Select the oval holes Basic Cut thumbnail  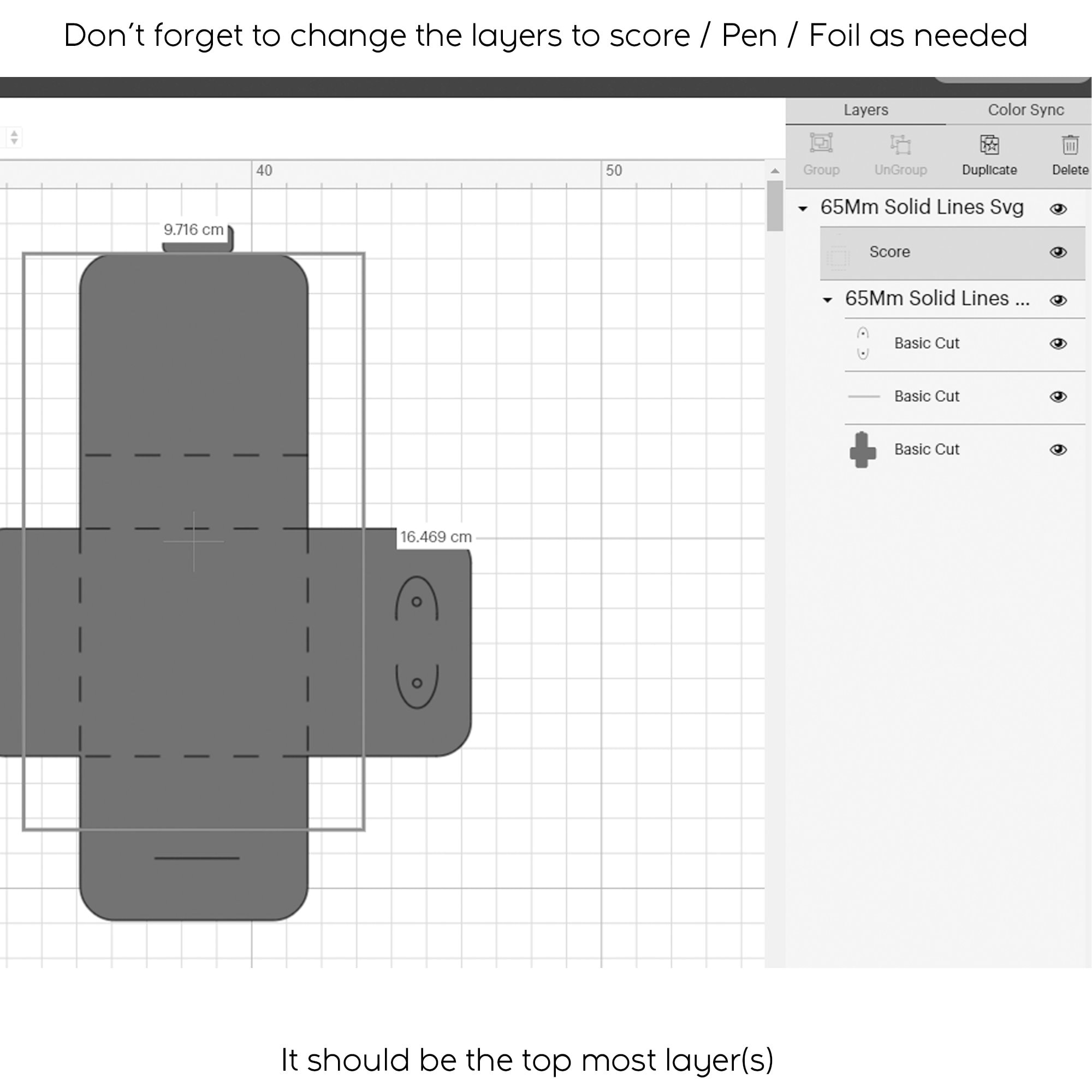point(863,343)
